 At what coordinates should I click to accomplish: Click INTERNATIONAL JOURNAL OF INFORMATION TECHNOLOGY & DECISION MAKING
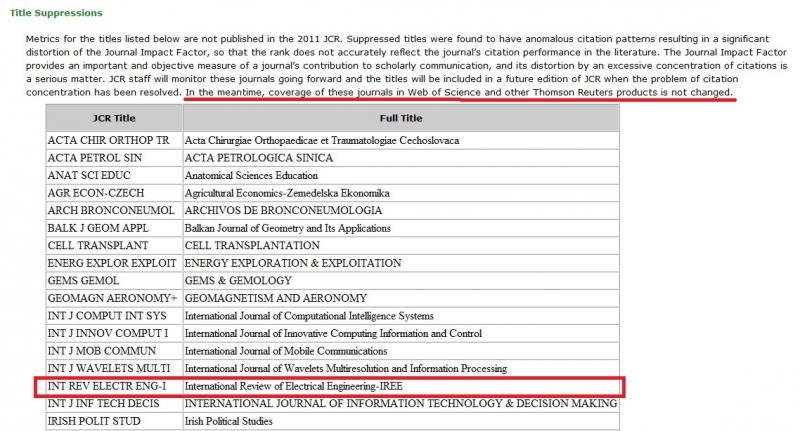click(x=401, y=404)
